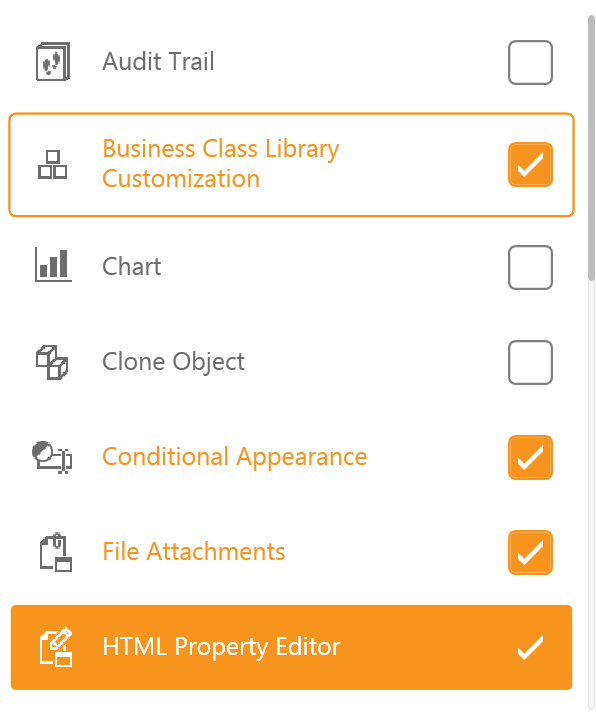Uncheck Business Class Library Customization checkbox

click(530, 165)
